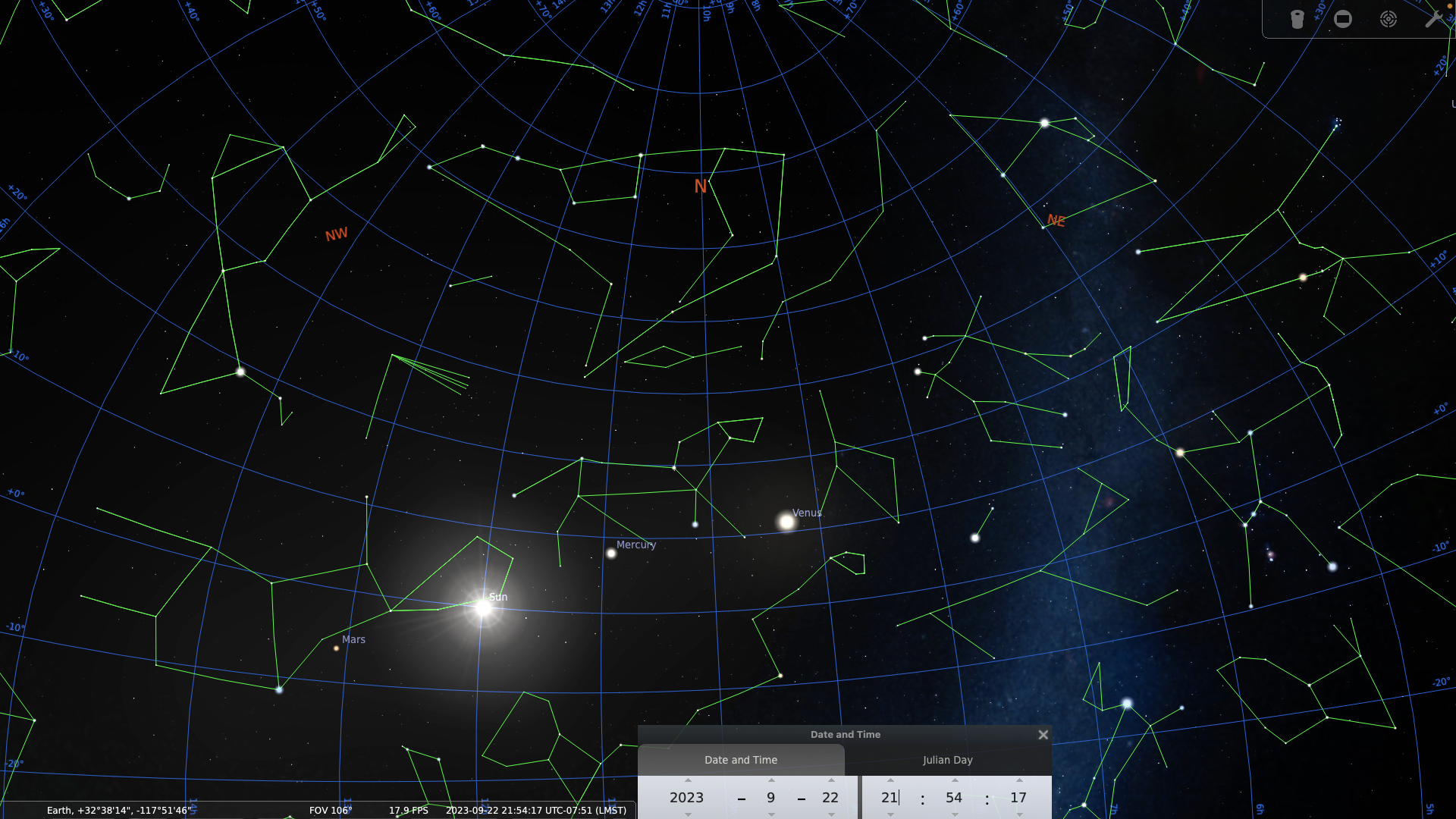Increase the year with the up arrow
Viewport: 1456px width, 819px height.
(688, 780)
